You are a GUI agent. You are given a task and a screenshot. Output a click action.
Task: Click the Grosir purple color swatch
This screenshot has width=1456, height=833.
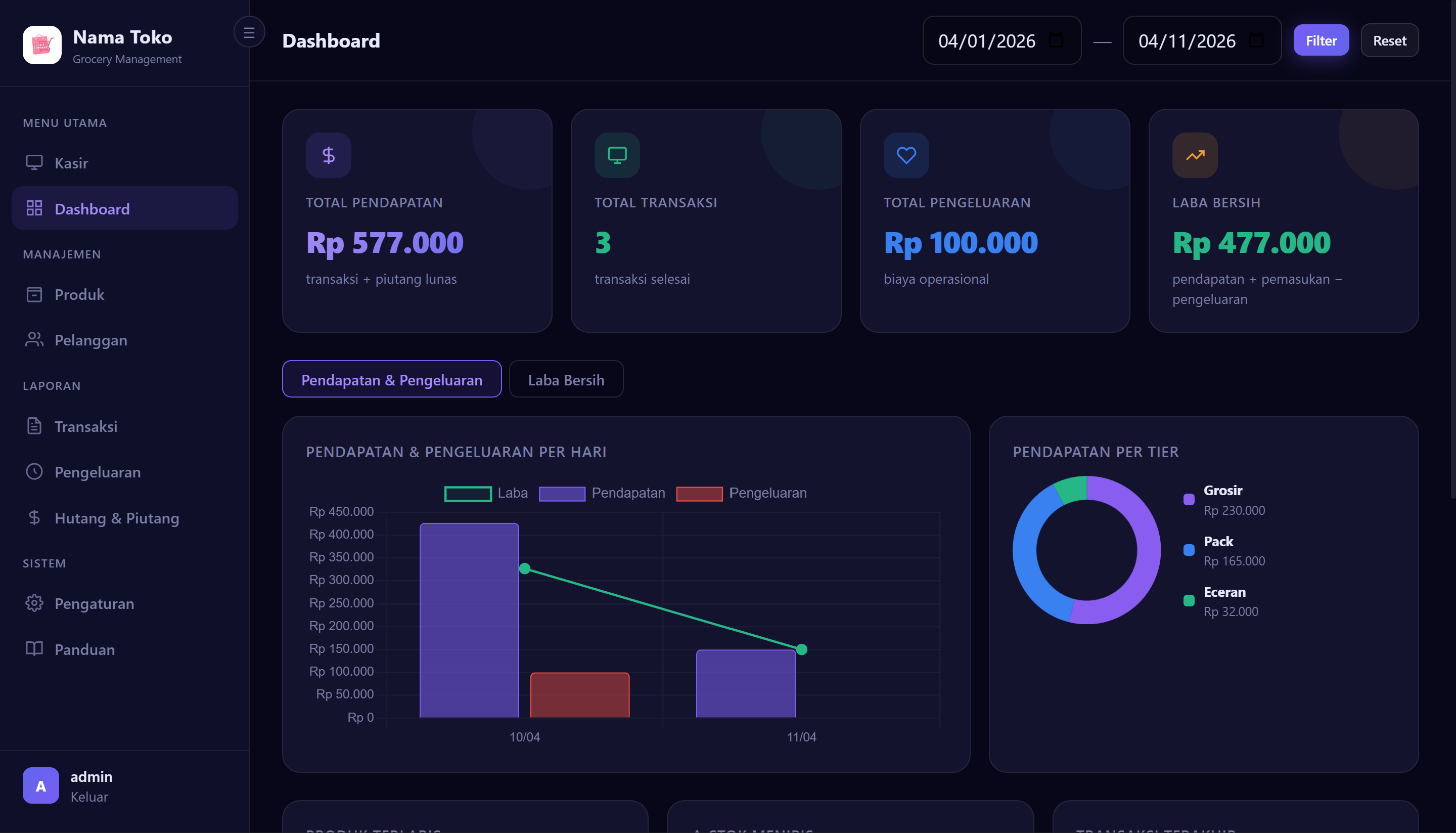pyautogui.click(x=1189, y=499)
